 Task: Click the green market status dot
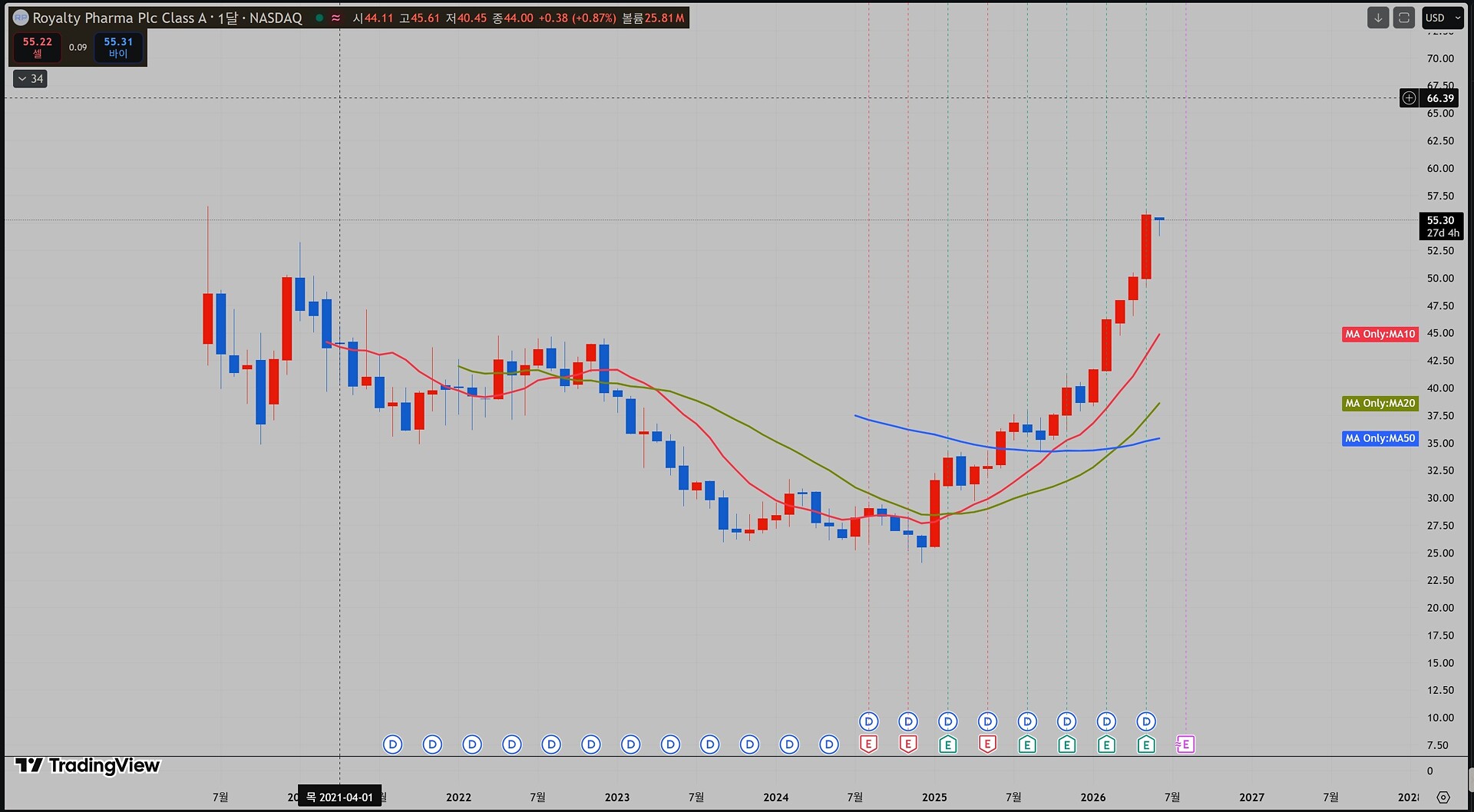click(x=319, y=18)
